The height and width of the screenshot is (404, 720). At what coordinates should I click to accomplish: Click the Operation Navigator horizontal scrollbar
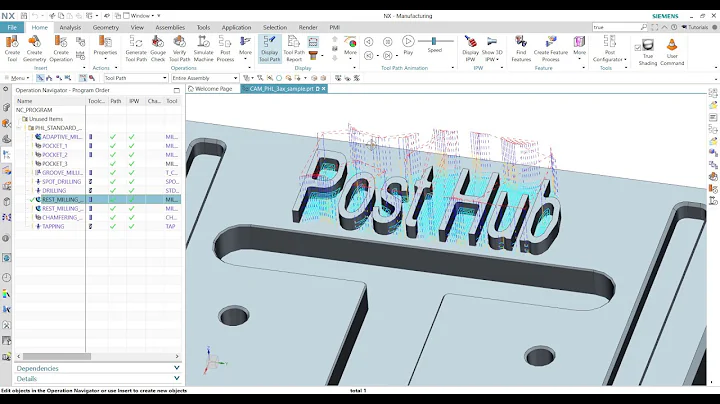coord(57,356)
